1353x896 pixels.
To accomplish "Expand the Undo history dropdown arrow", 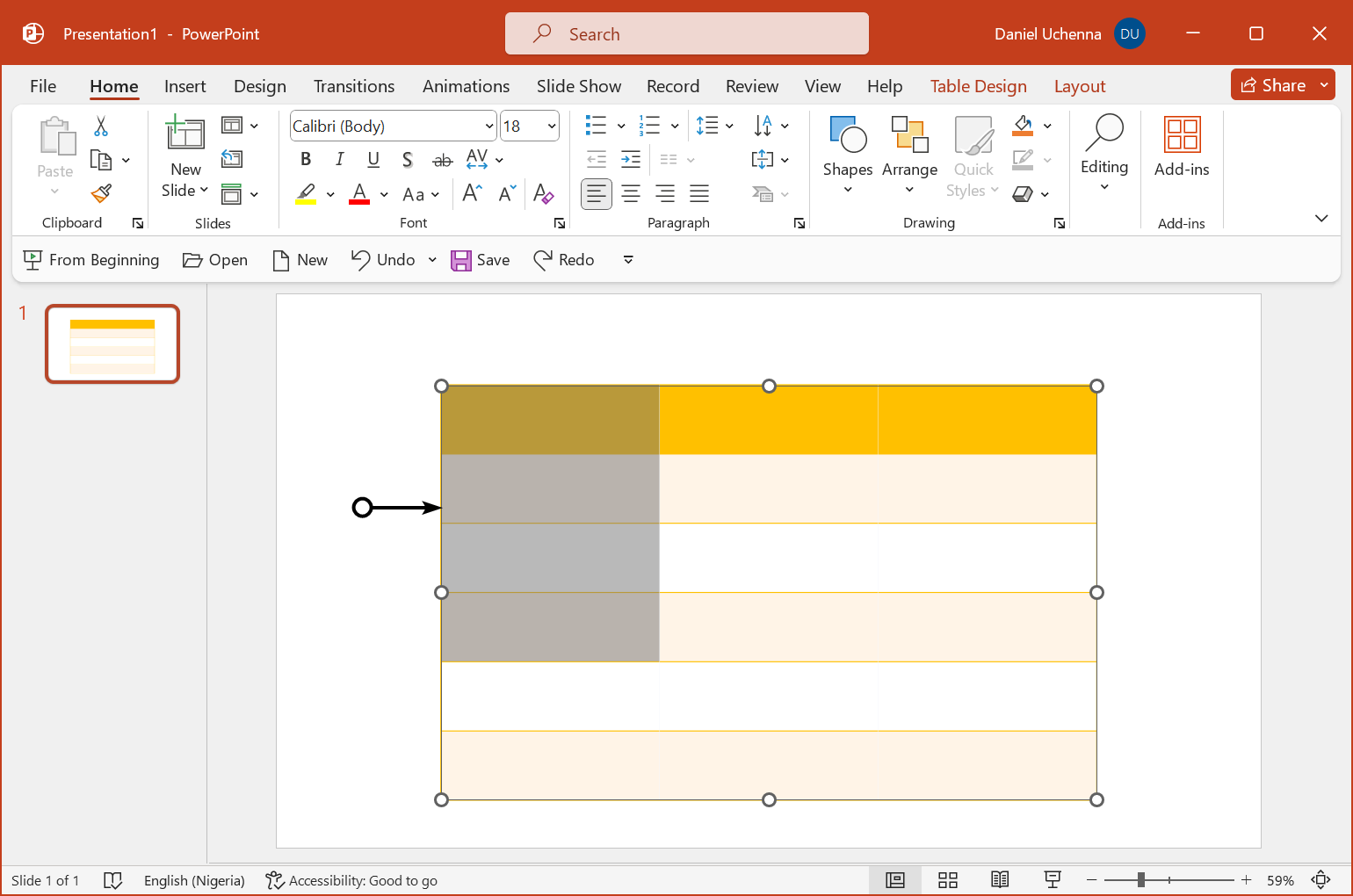I will click(432, 260).
